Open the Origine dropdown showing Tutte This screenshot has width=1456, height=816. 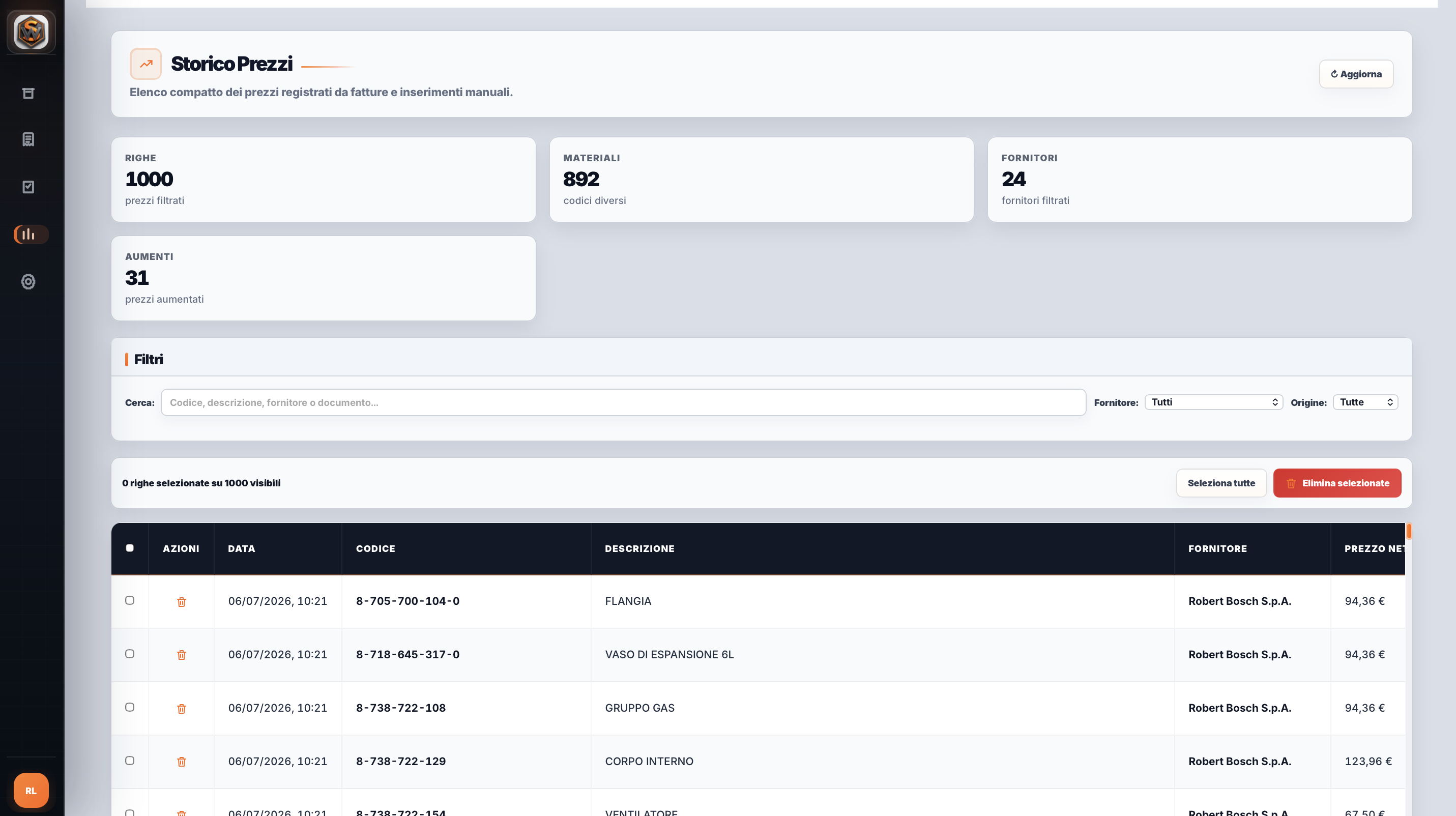pyautogui.click(x=1365, y=402)
